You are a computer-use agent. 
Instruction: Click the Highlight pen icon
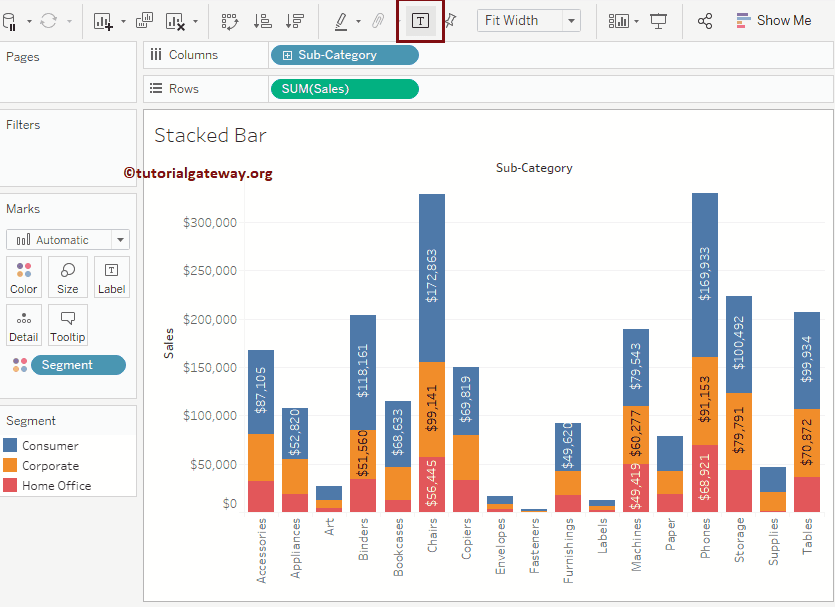(341, 21)
